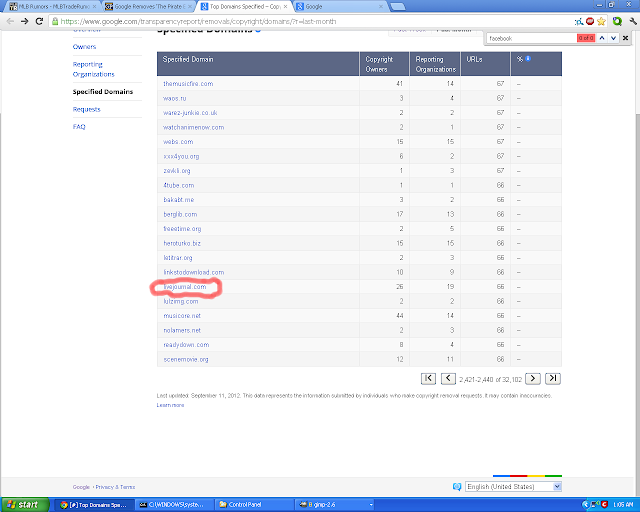Click Reporting Organizations column header
The width and height of the screenshot is (640, 512).
click(435, 64)
